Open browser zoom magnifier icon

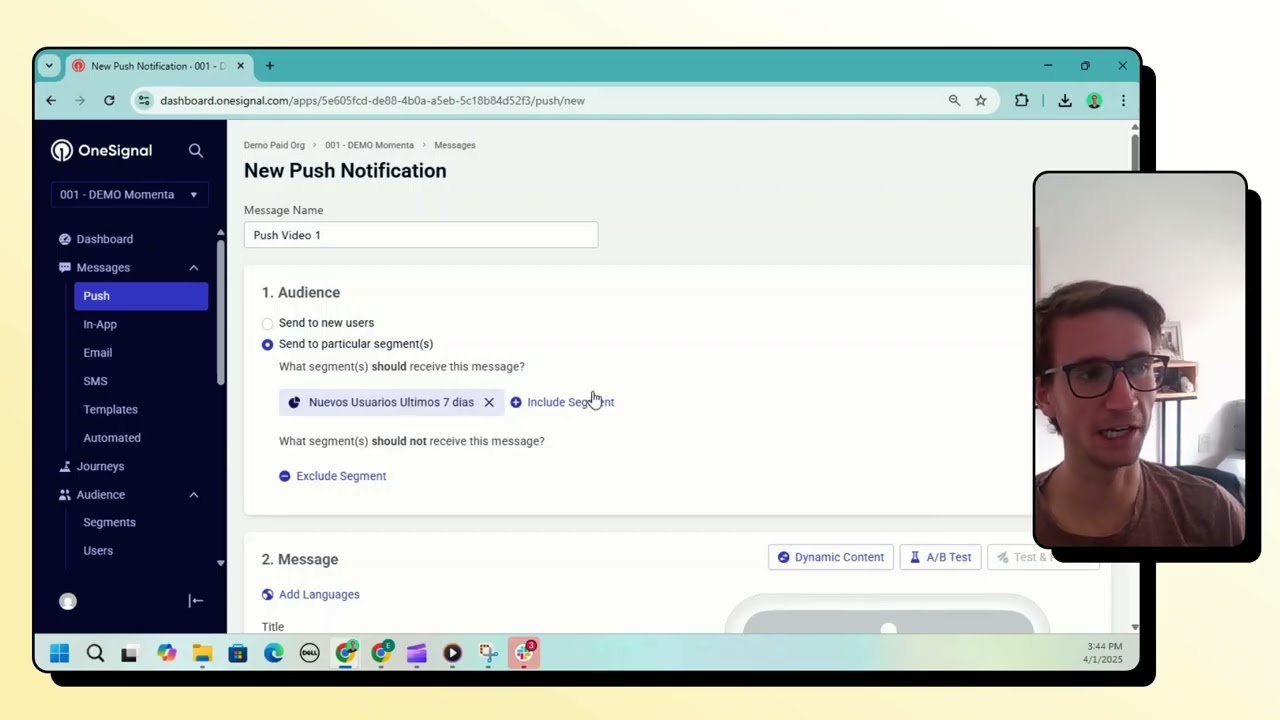954,100
